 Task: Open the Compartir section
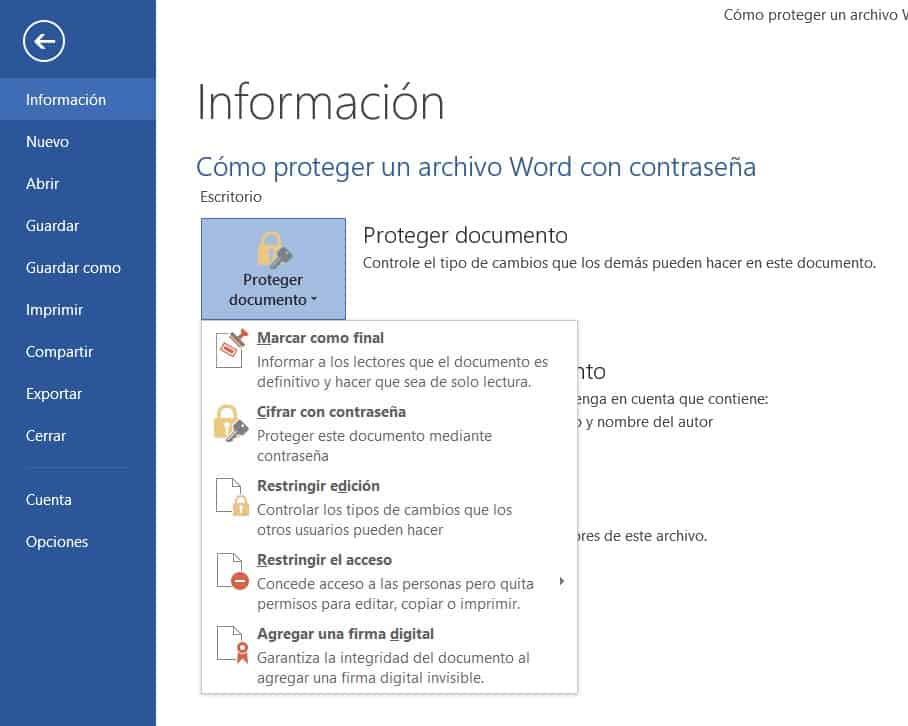[59, 352]
